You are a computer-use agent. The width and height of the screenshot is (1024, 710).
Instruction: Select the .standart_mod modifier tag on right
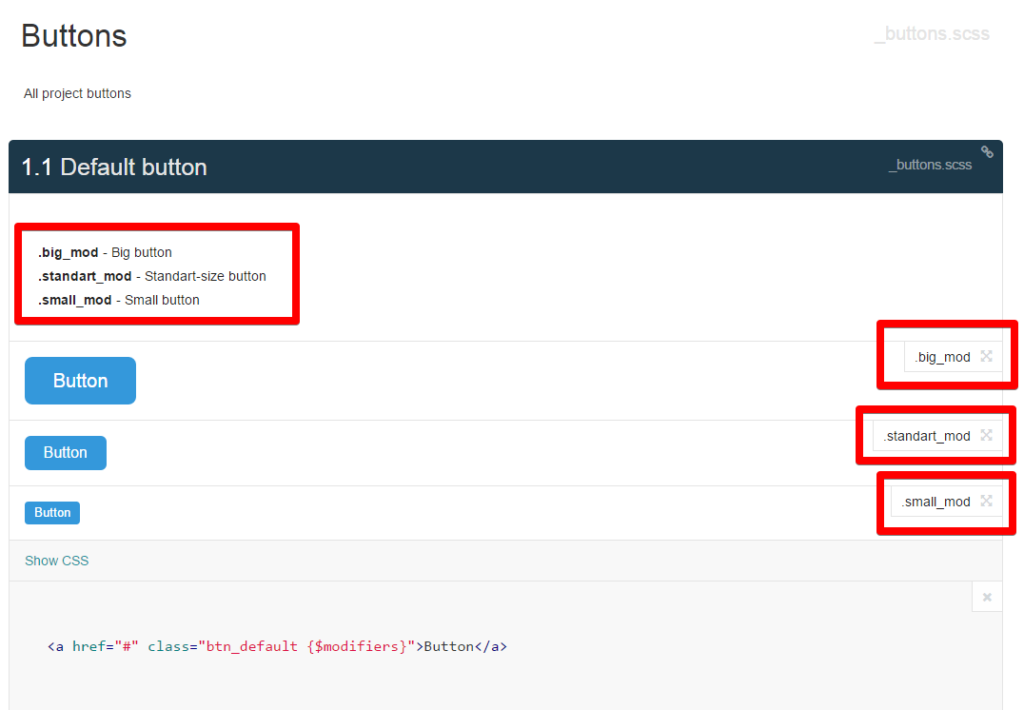[x=927, y=436]
